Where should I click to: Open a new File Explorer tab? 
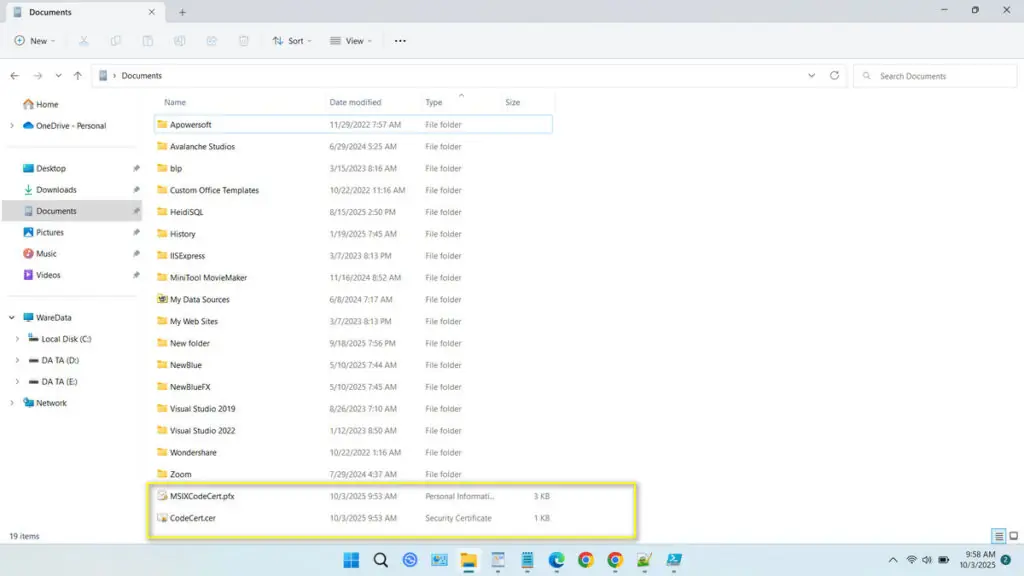pyautogui.click(x=182, y=12)
